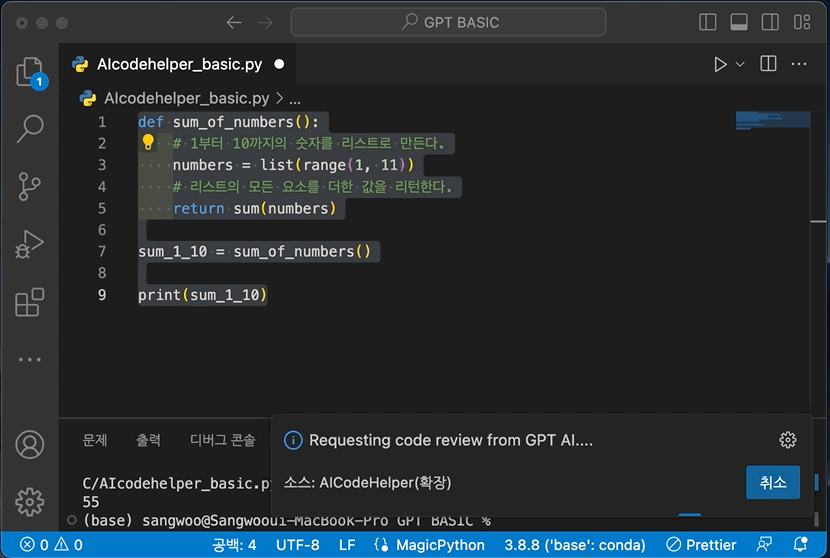This screenshot has width=830, height=558.
Task: Show additional views ellipsis in activity bar
Action: click(30, 359)
